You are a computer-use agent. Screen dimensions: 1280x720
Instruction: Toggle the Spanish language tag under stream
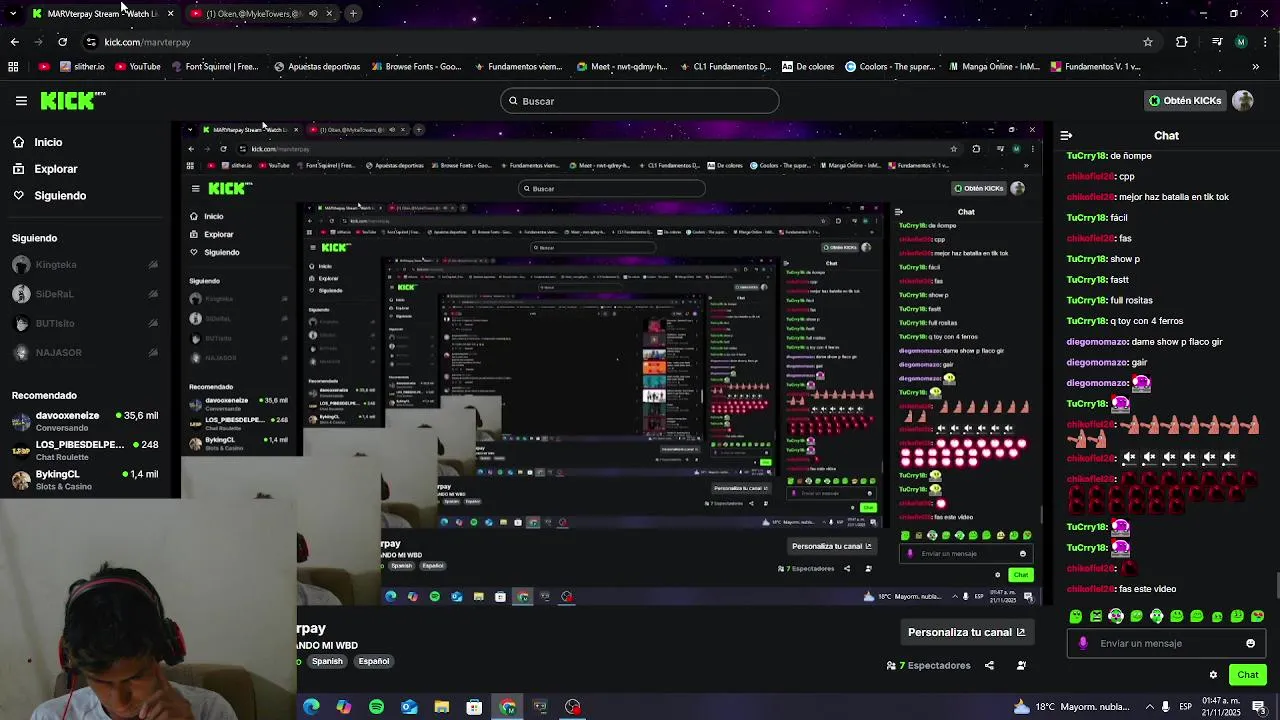(x=327, y=661)
